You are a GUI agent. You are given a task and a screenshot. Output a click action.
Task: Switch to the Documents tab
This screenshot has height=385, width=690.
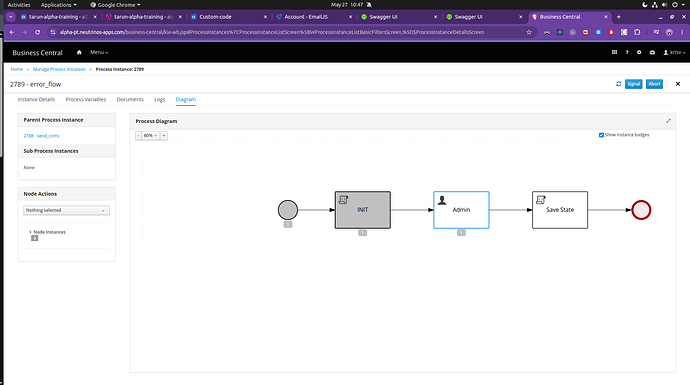[130, 99]
